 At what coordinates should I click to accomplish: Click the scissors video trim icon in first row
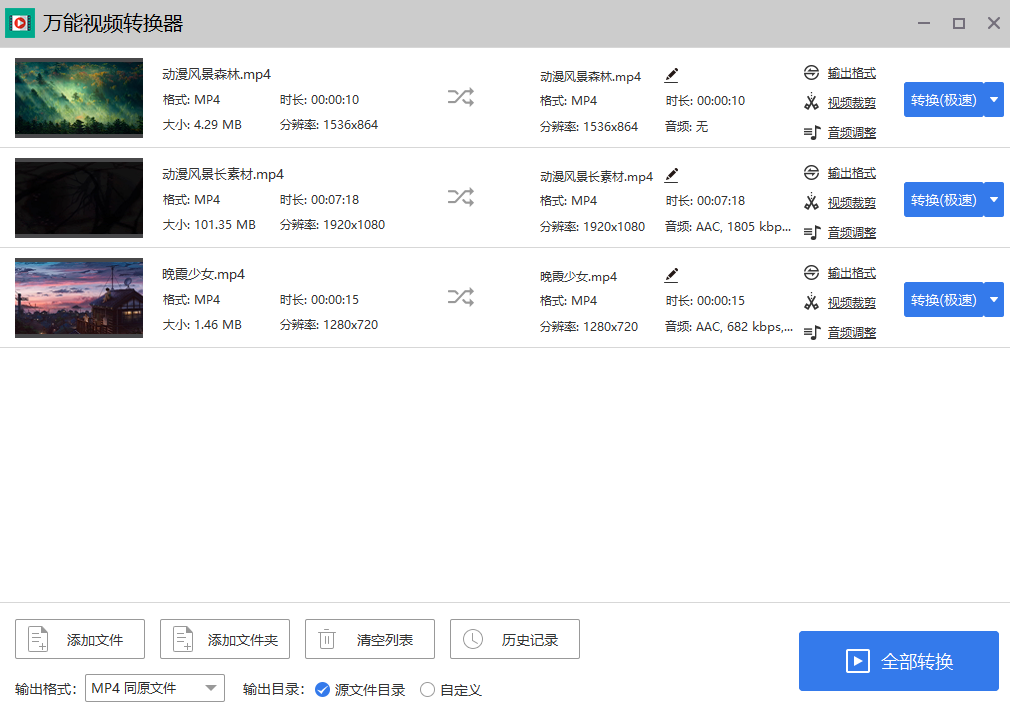[x=811, y=102]
